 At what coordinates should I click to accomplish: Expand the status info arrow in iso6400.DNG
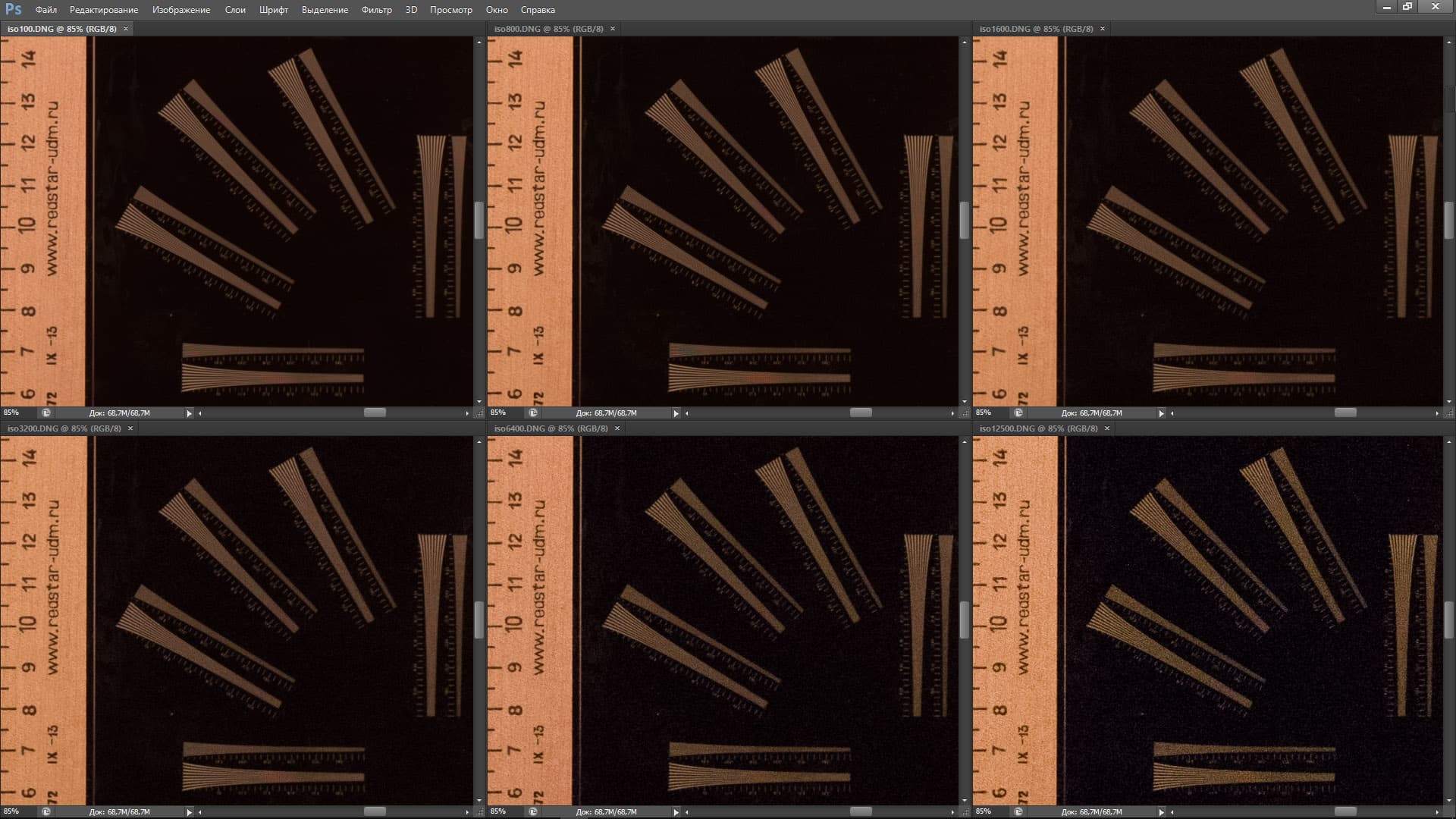click(676, 812)
